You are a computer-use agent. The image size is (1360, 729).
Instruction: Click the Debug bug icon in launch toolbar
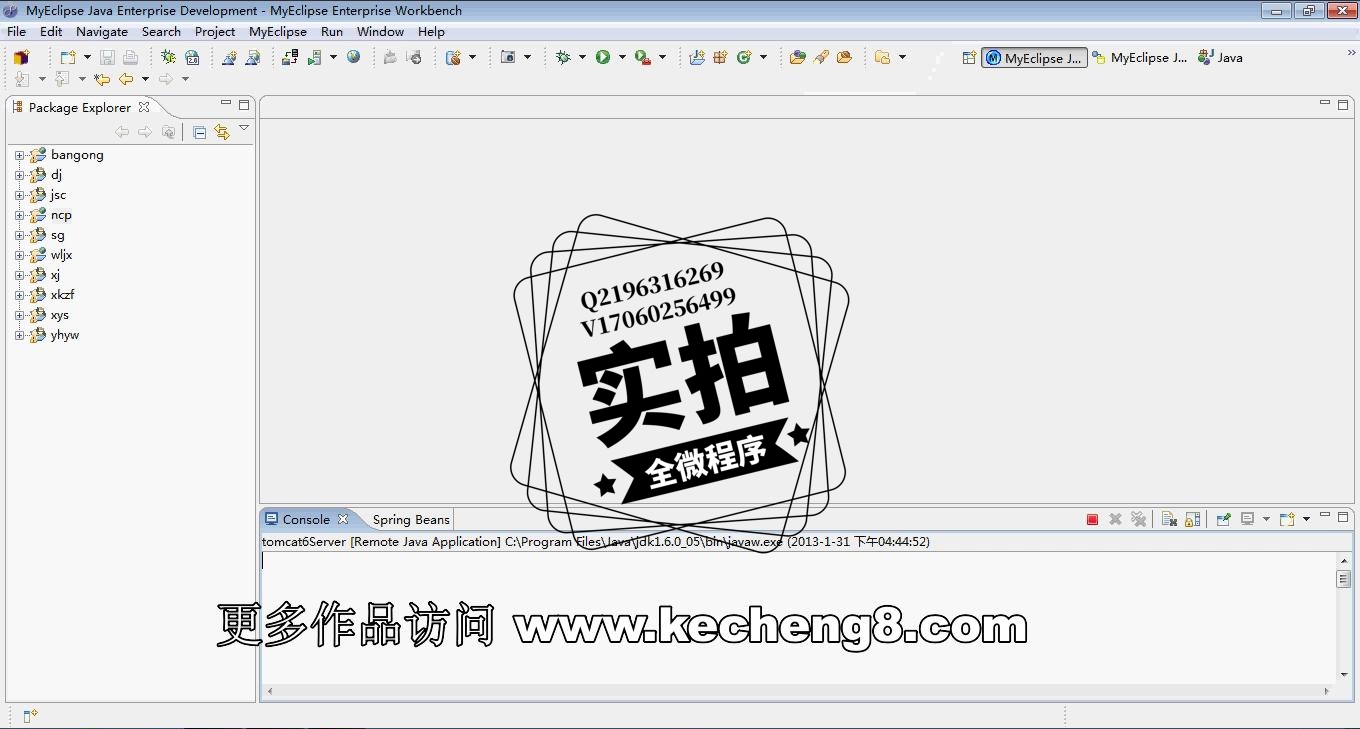tap(563, 58)
